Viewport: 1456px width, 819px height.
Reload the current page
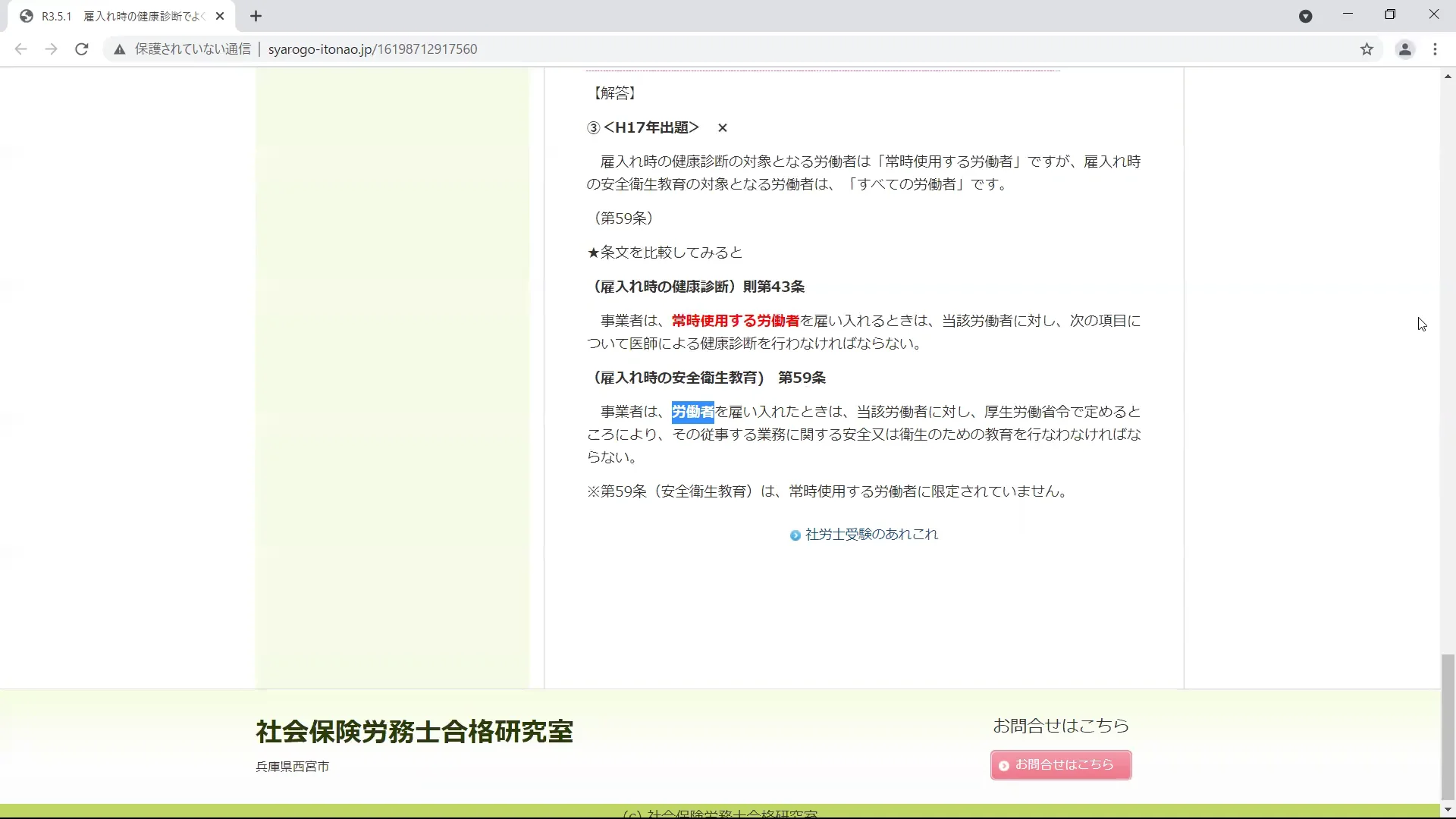click(x=82, y=49)
